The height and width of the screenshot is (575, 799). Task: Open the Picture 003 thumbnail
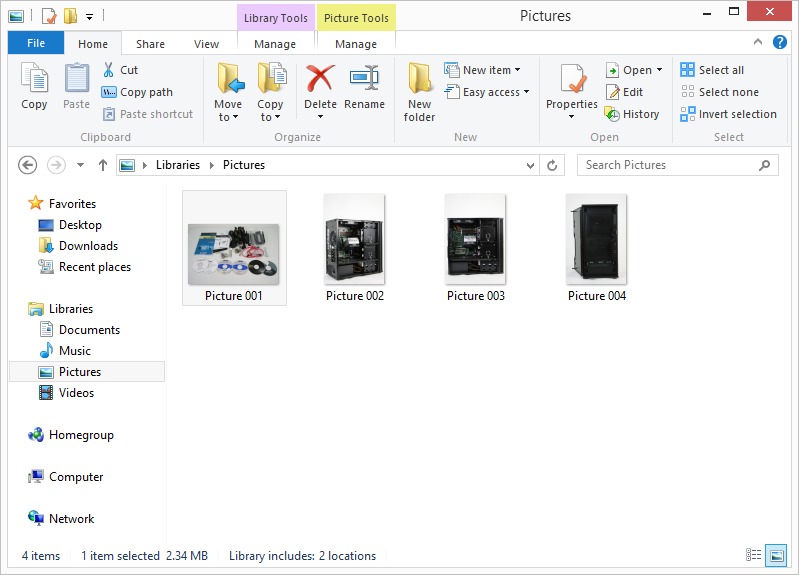[476, 240]
